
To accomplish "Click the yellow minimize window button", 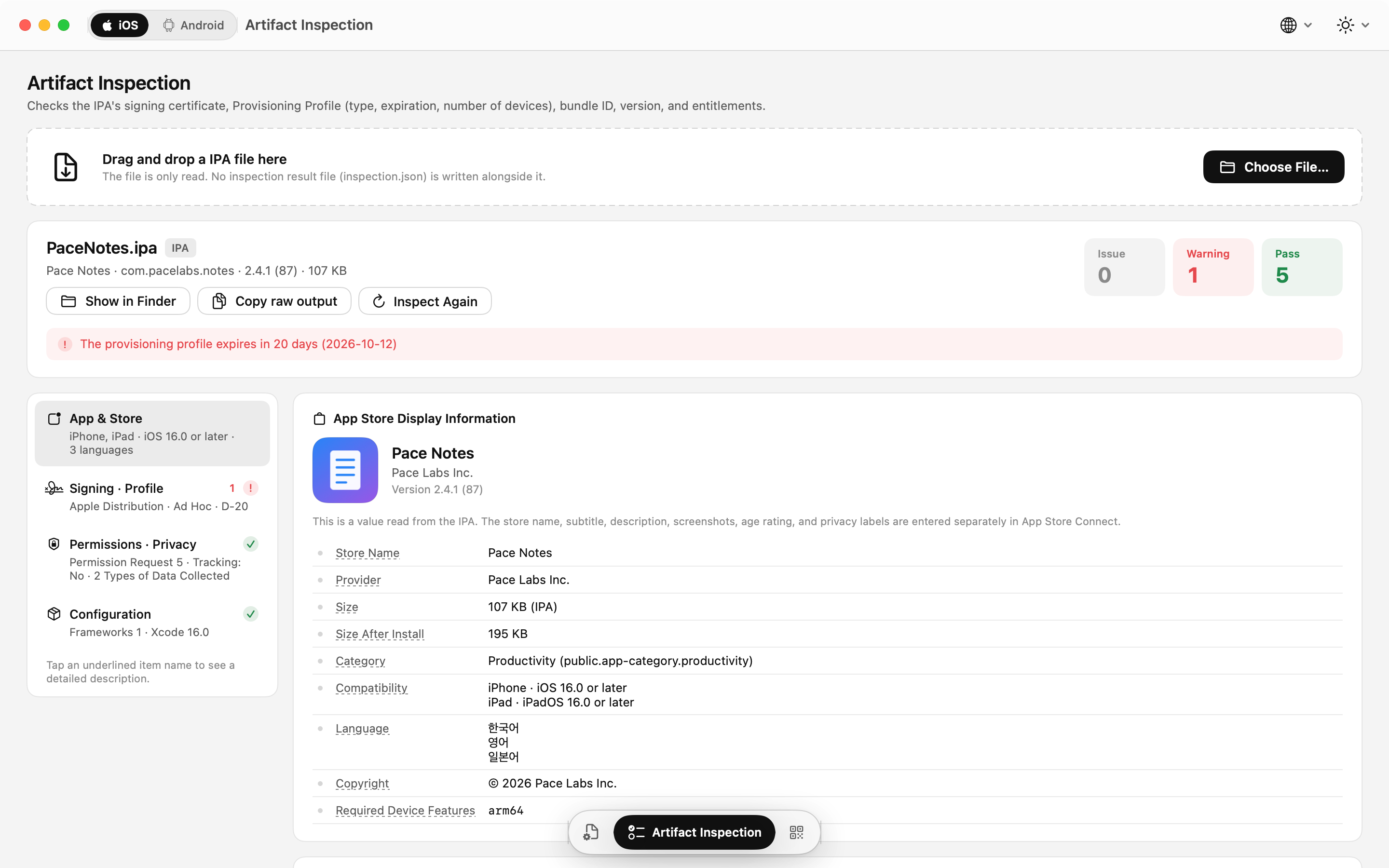I will tap(44, 25).
